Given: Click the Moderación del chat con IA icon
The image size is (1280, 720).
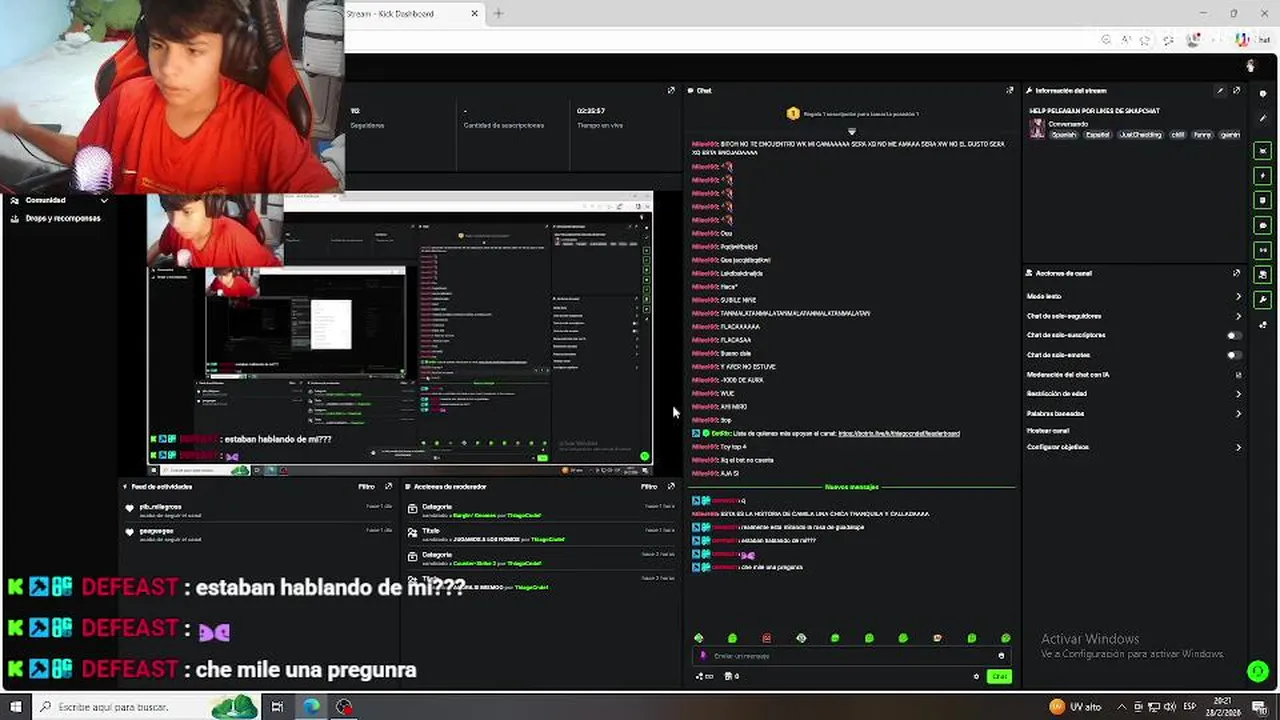Looking at the screenshot, I should click(1238, 375).
